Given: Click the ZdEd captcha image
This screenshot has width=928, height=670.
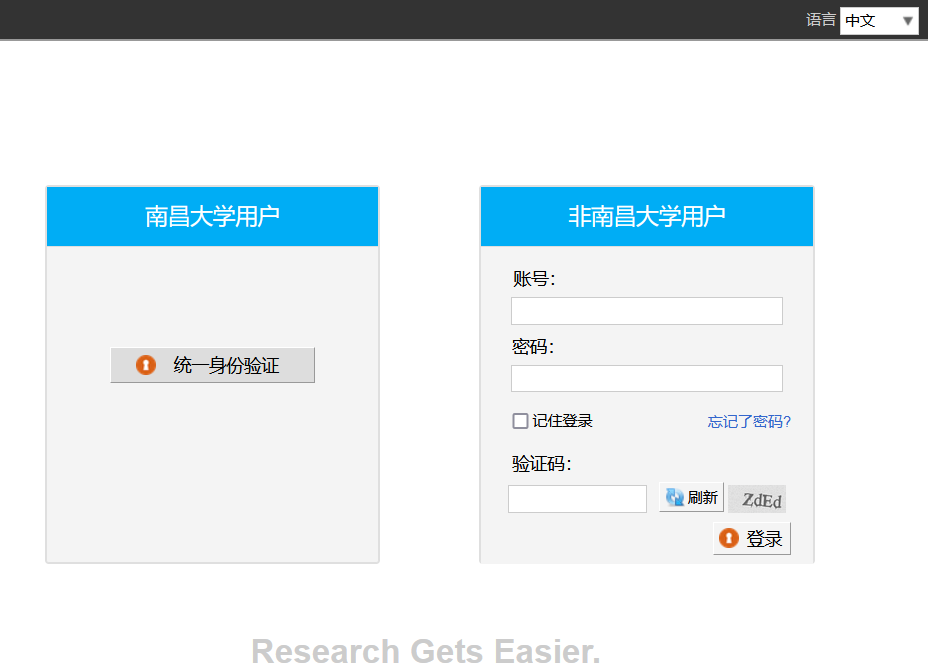Looking at the screenshot, I should tap(758, 499).
